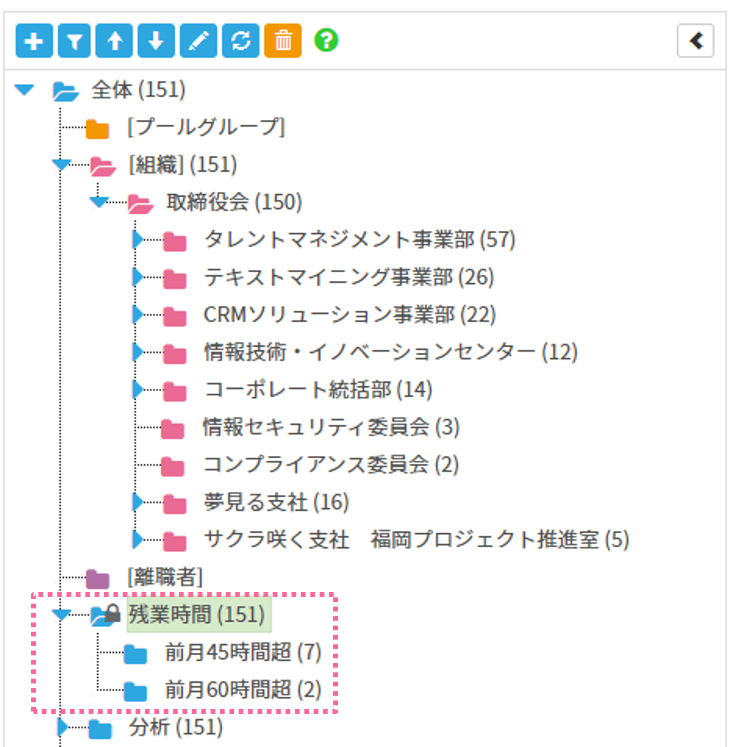Expand 夢見る支社 folder arrow

click(x=138, y=502)
